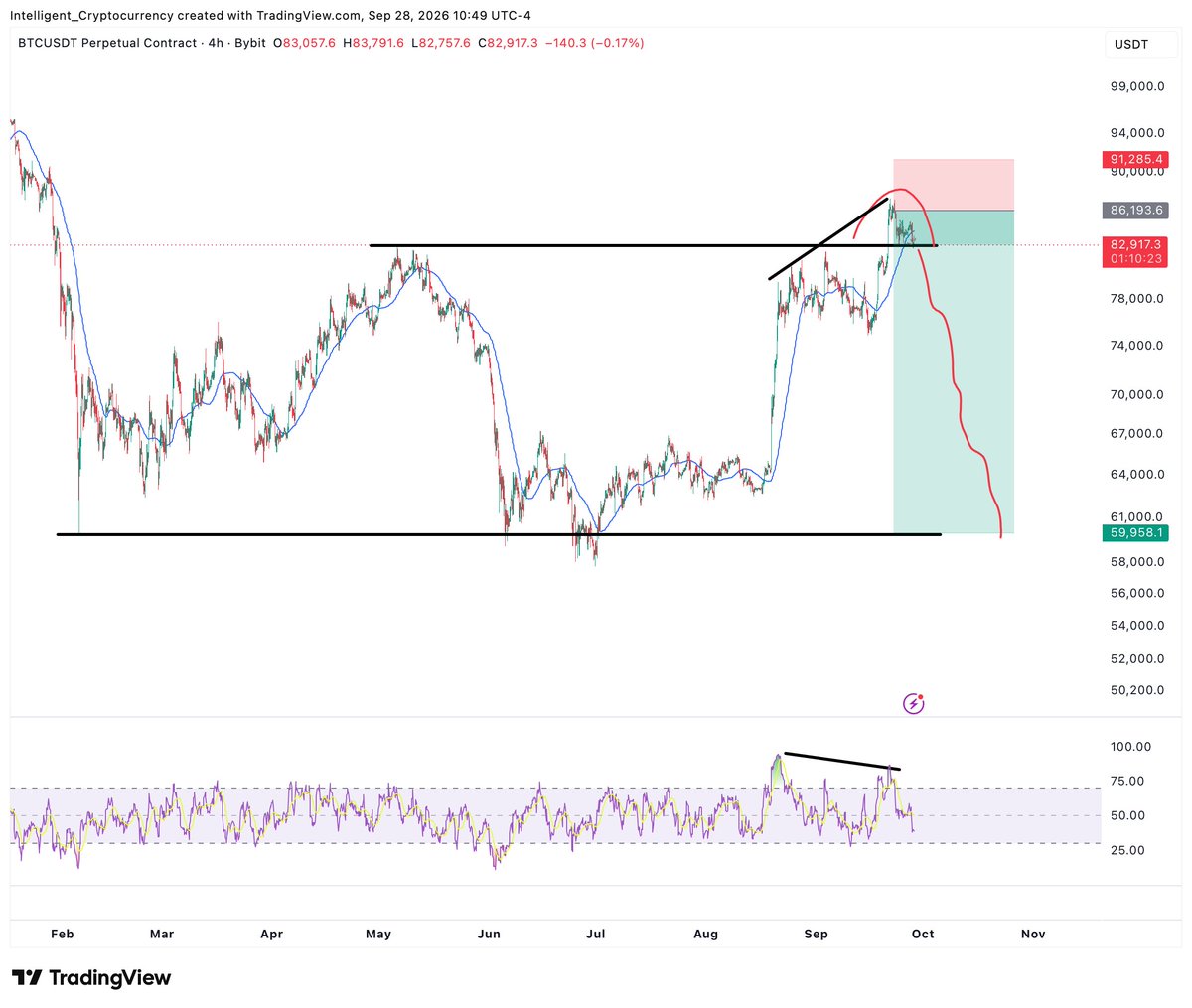Screen dimensions: 1192x1008
Task: Select the black divergence line on RSI pane
Action: (x=842, y=760)
